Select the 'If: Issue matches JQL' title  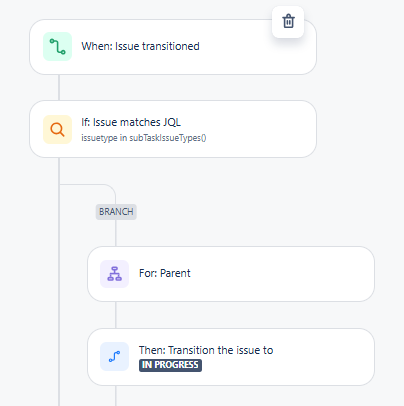point(131,122)
